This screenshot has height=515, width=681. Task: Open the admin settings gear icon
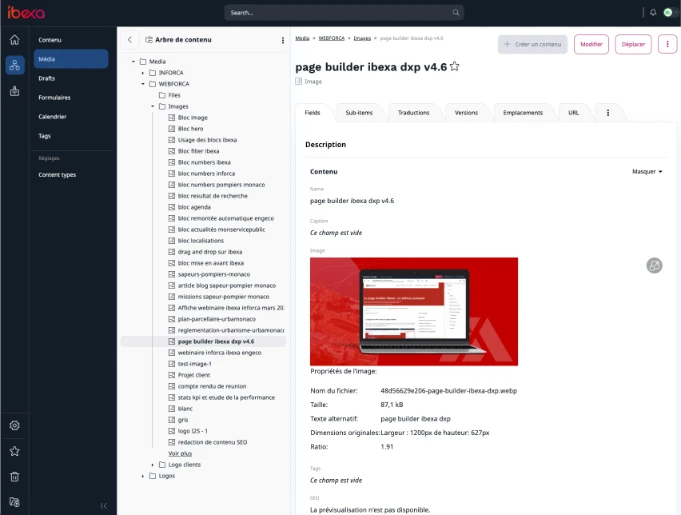(x=14, y=426)
